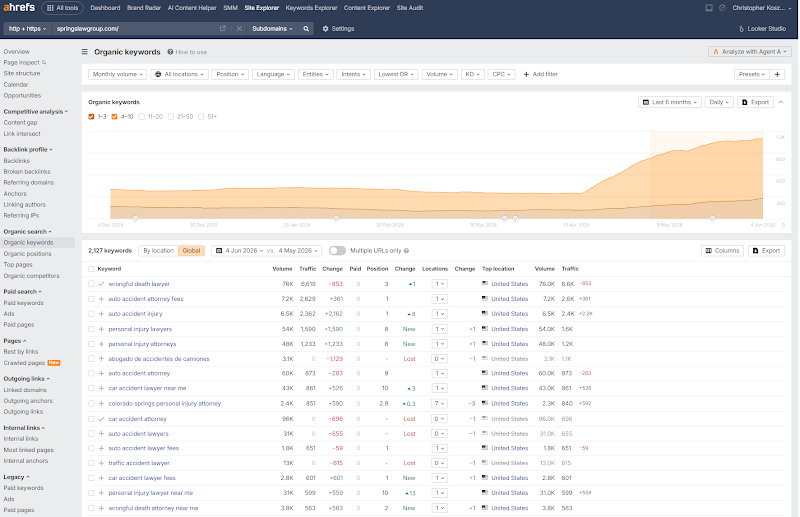Click chart annotation marker near 4 Dec
This screenshot has width=800, height=517.
tap(136, 218)
